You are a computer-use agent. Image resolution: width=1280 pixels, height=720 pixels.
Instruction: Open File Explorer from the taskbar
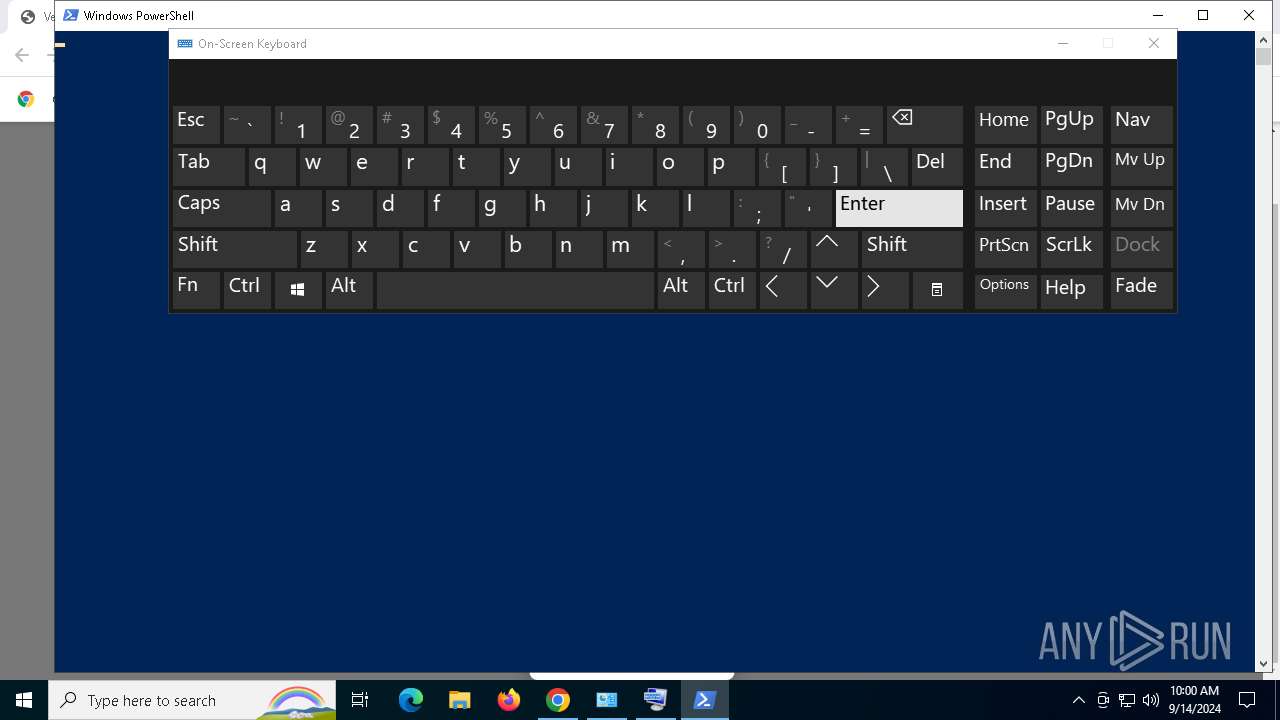pos(460,700)
